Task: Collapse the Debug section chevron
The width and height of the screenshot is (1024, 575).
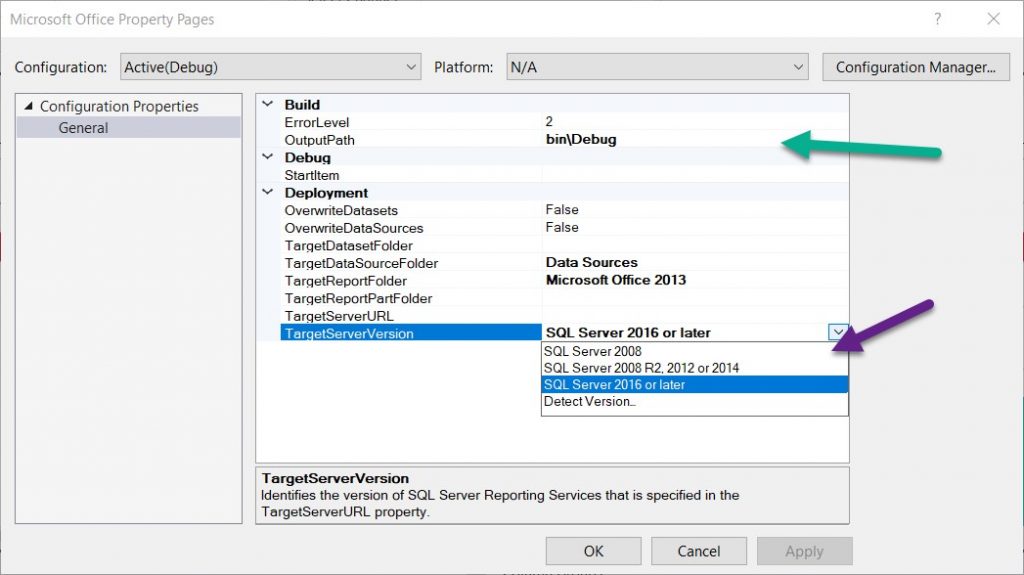Action: pos(268,157)
